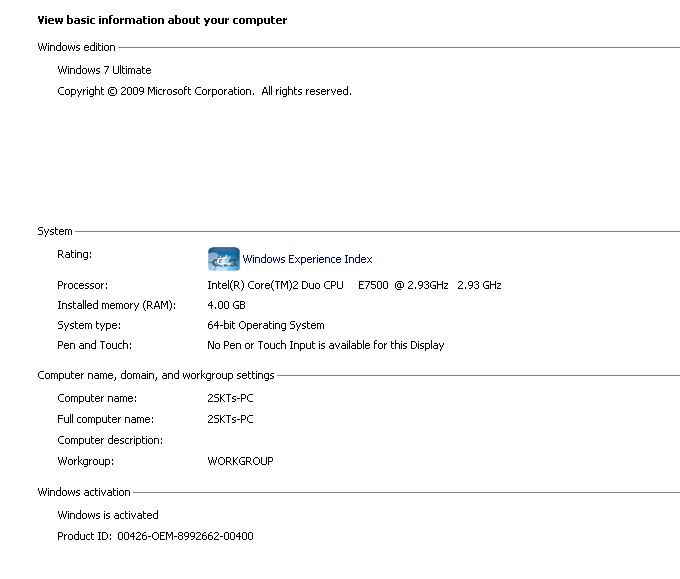Click the page heading about basic computer information
Viewport: 680px width, 579px height.
tap(162, 20)
